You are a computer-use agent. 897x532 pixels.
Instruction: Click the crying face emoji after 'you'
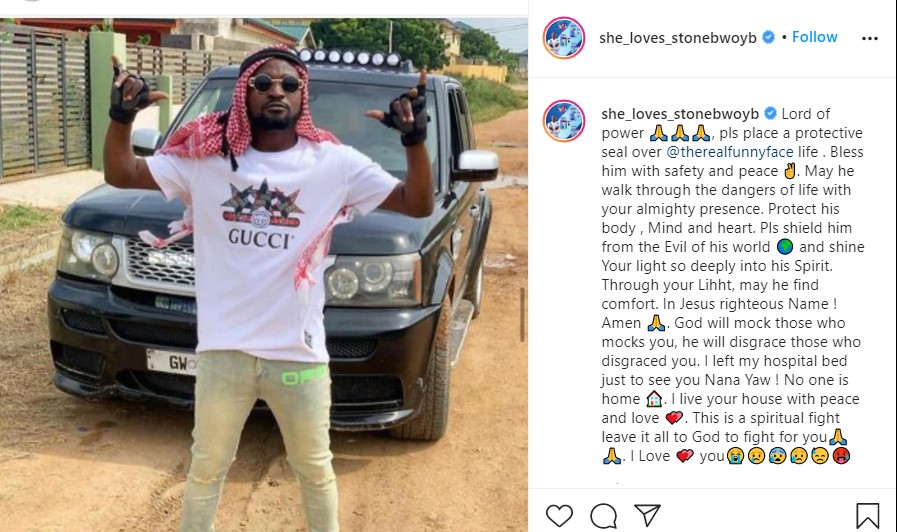(x=735, y=456)
